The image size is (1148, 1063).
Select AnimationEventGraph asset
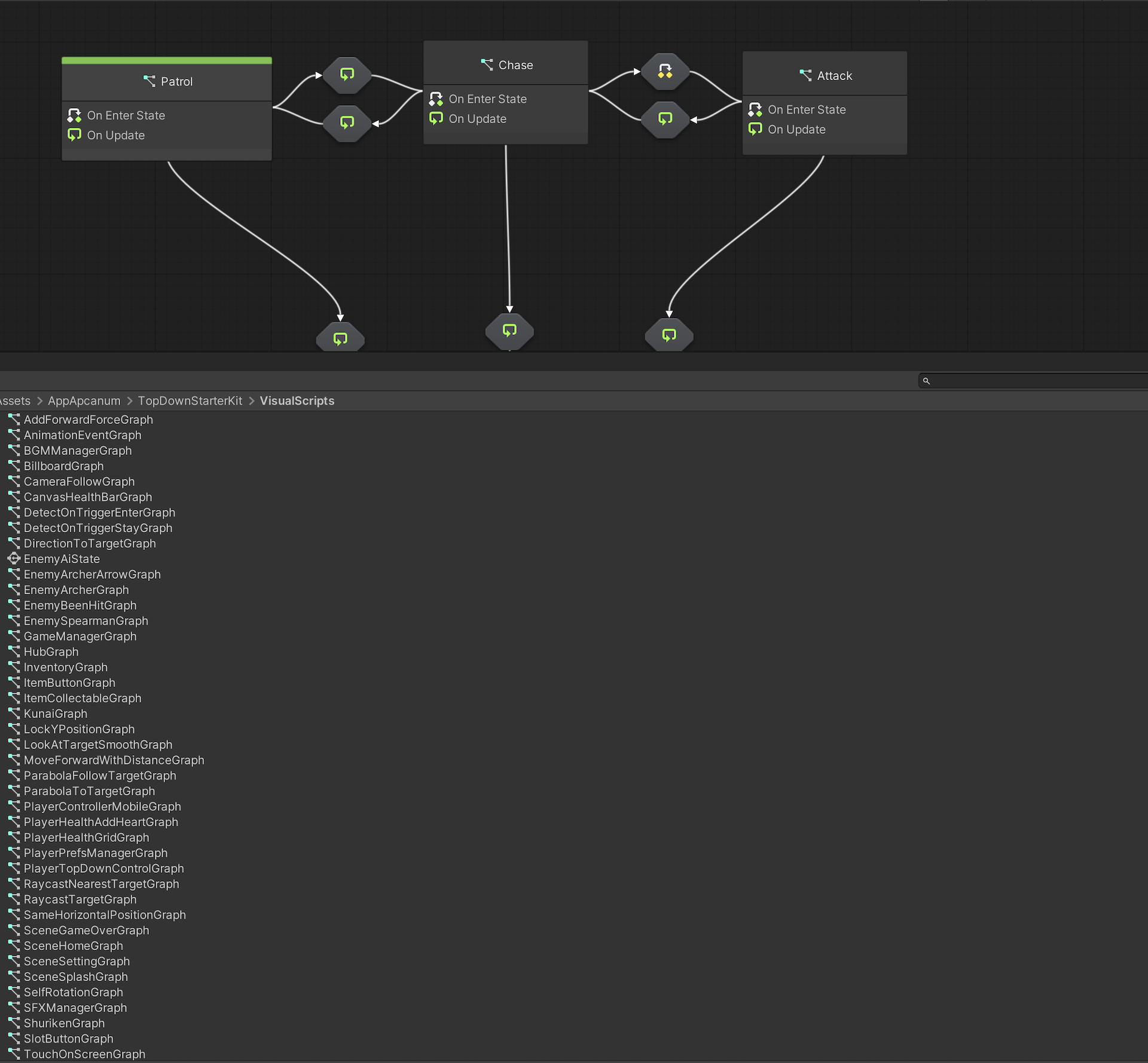(83, 435)
